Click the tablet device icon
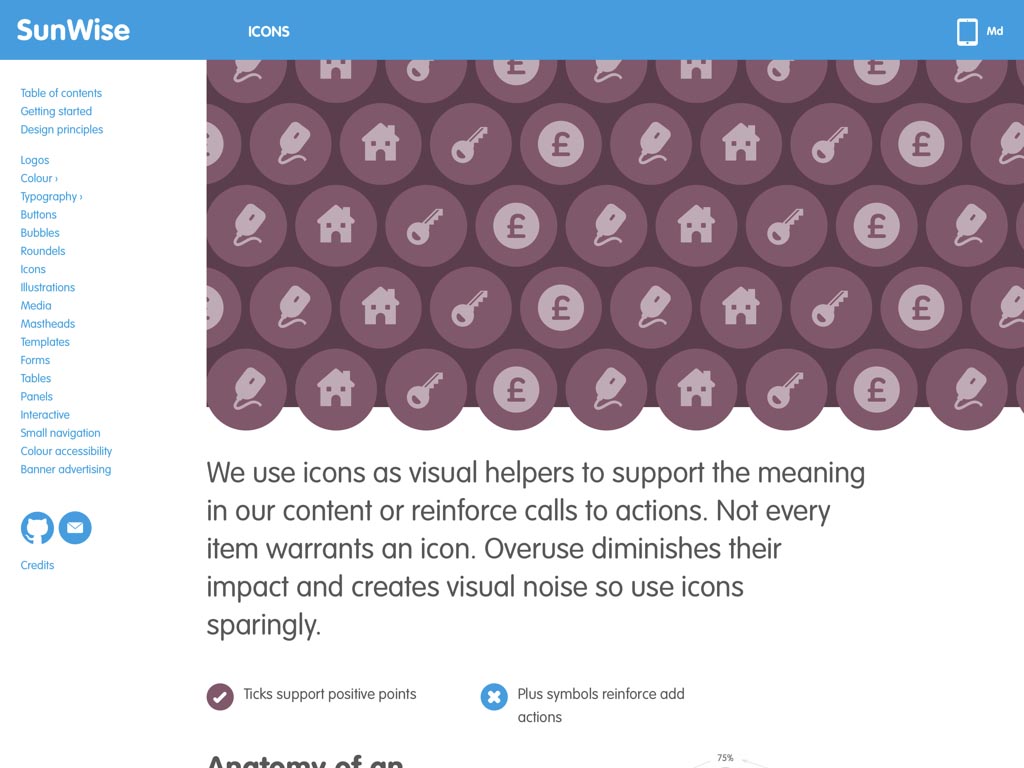Viewport: 1024px width, 768px height. click(967, 31)
